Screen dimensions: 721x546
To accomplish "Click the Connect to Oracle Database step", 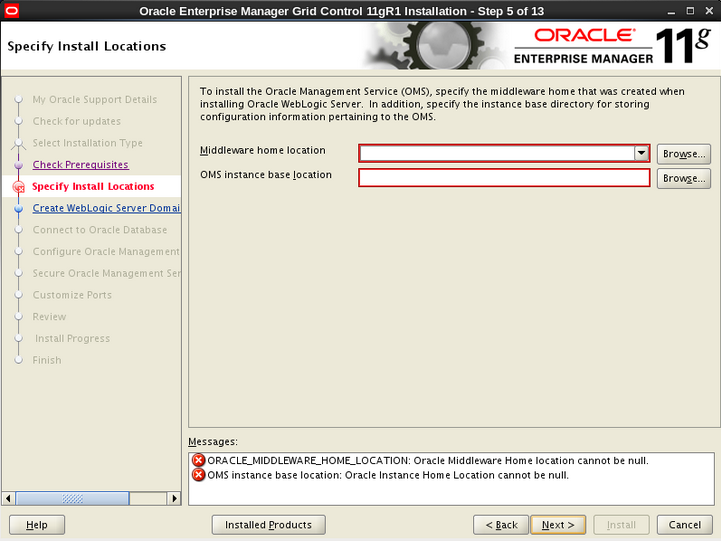I will click(100, 230).
